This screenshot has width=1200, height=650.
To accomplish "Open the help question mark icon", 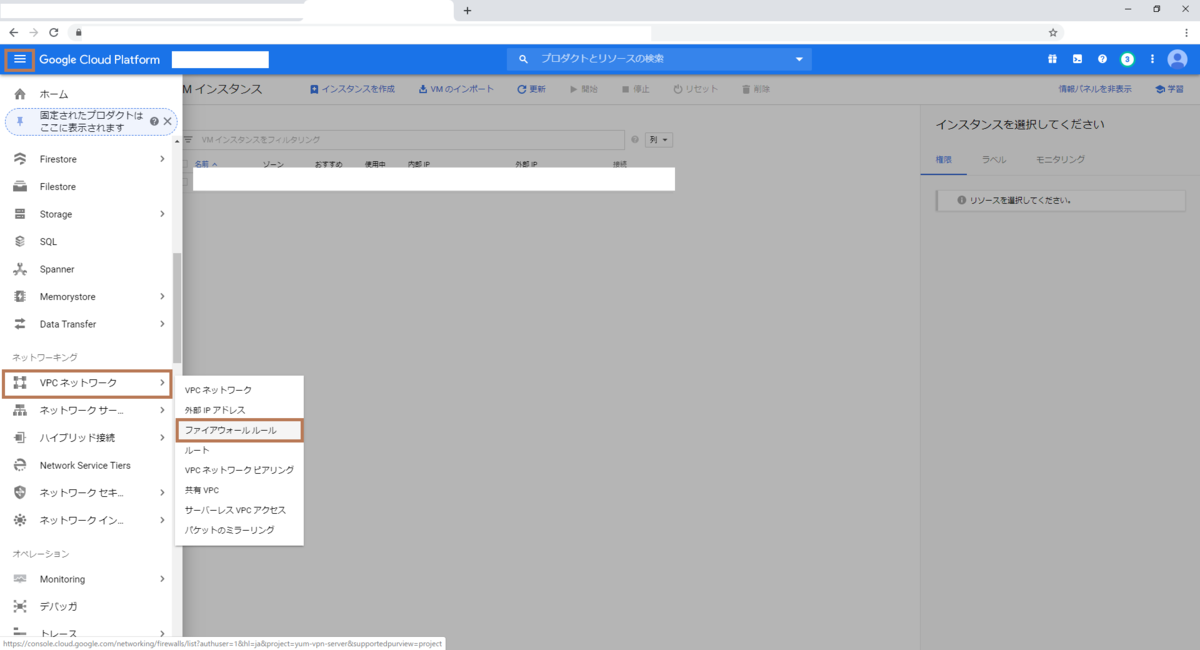I will point(1102,59).
